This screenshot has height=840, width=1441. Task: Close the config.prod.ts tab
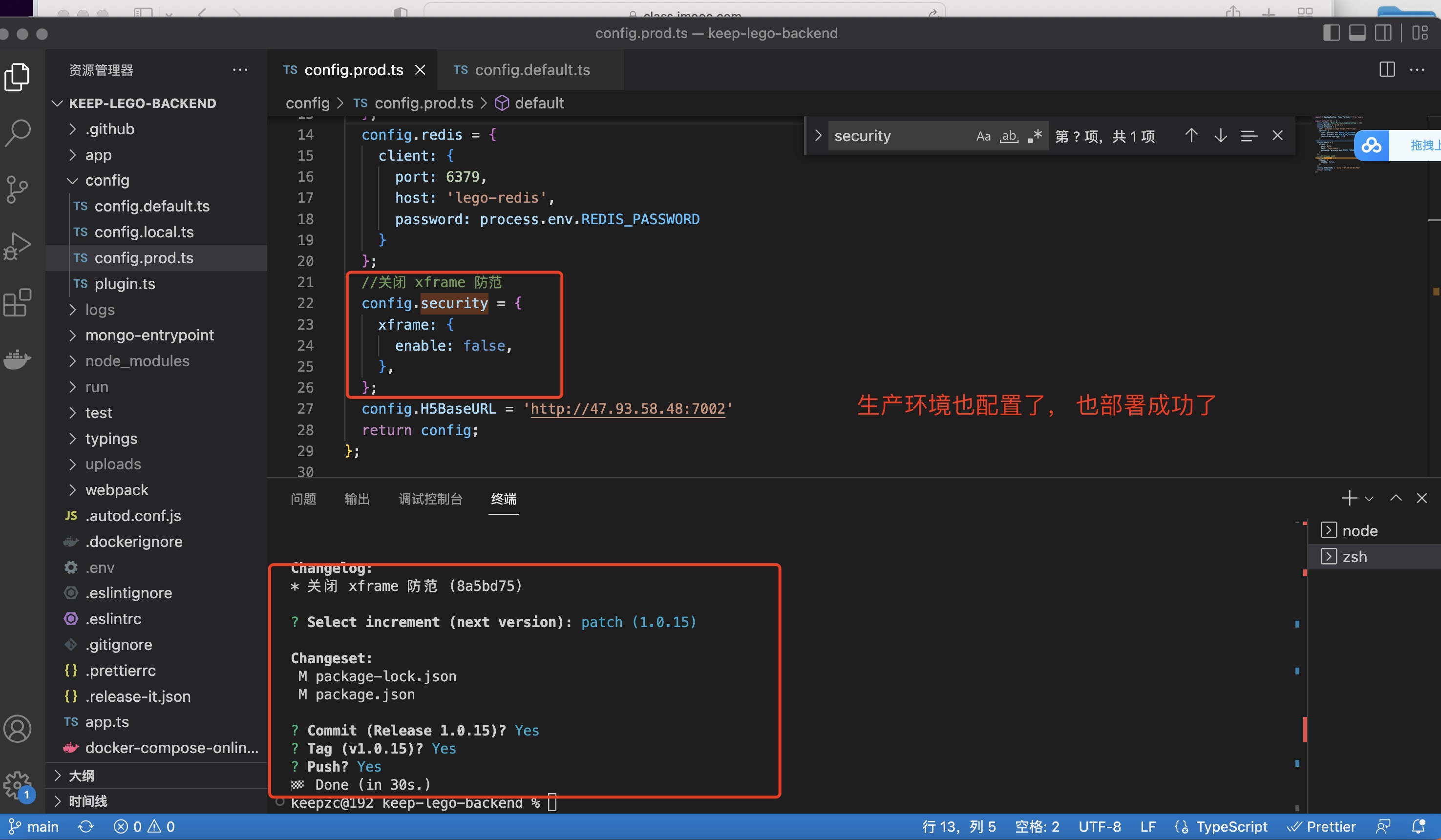(420, 70)
